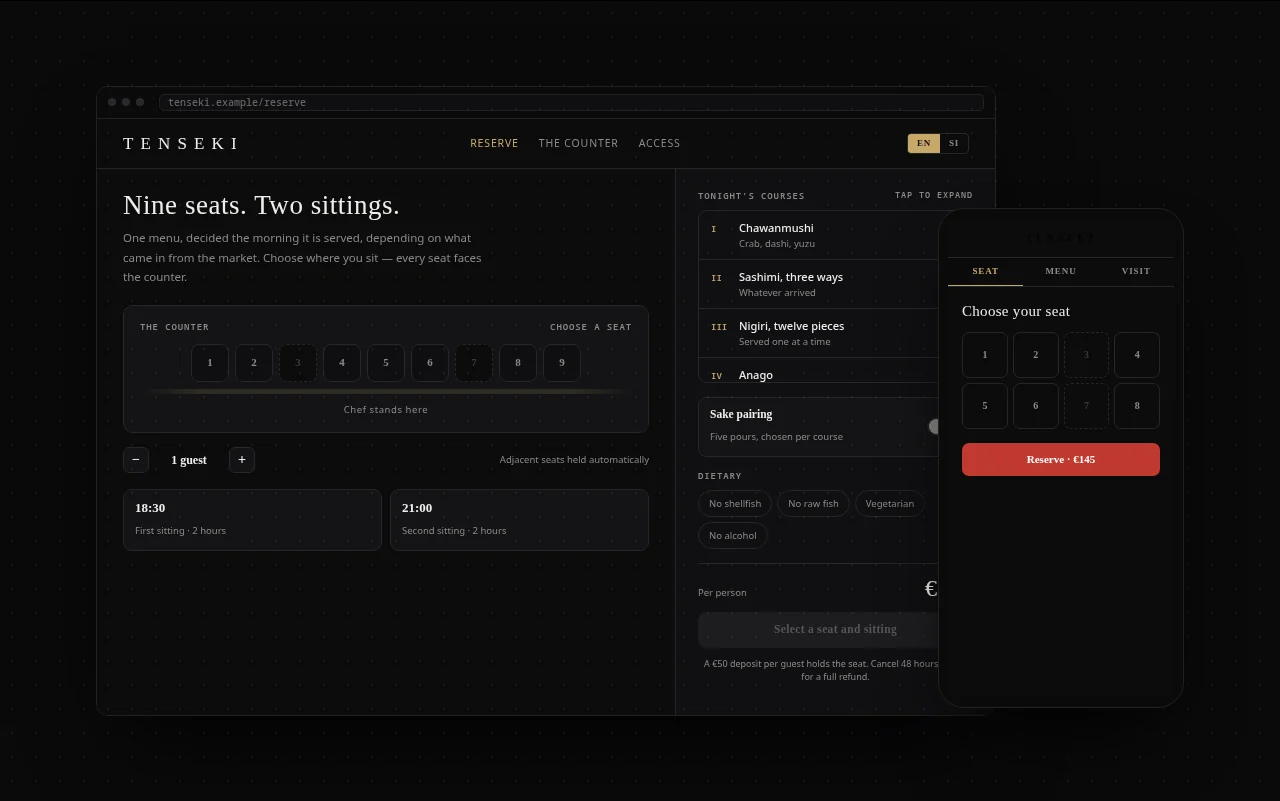Tap seat 5 in the phone seat grid
The width and height of the screenshot is (1280, 801).
click(x=985, y=406)
